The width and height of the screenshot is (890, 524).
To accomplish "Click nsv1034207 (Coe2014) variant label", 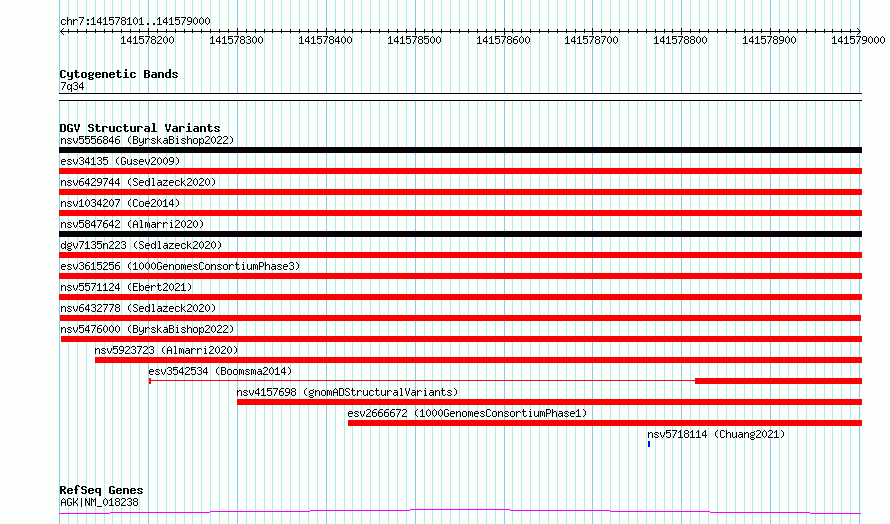I will pos(120,203).
